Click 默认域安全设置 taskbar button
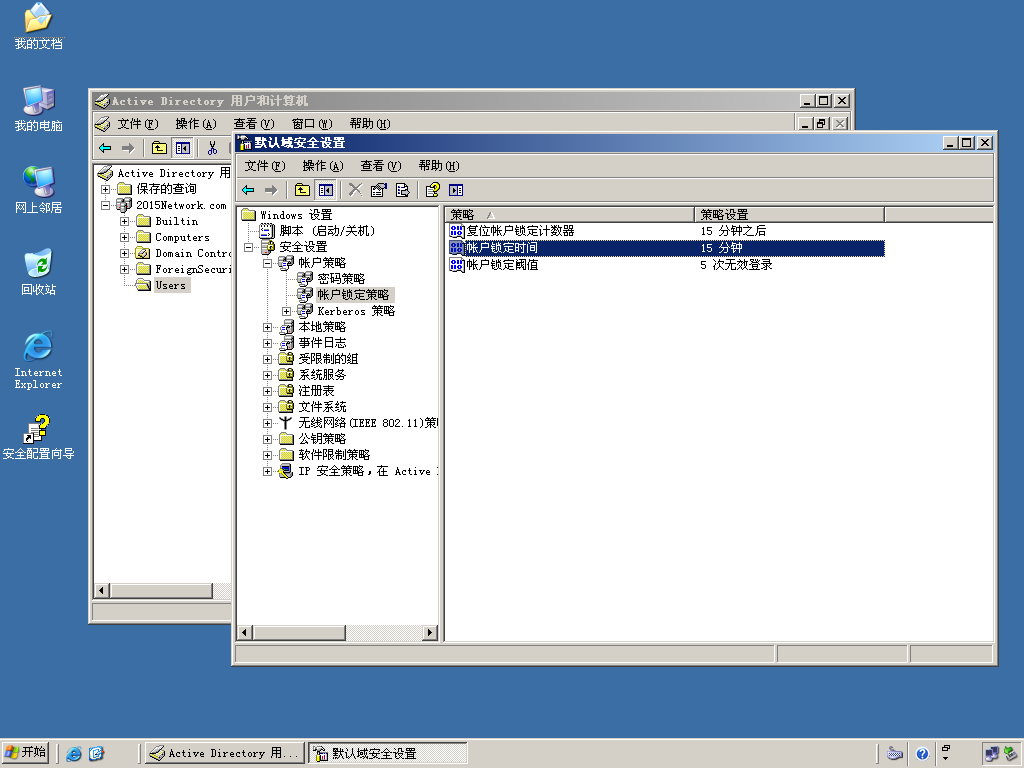Screen dimensions: 1024x768 388,754
